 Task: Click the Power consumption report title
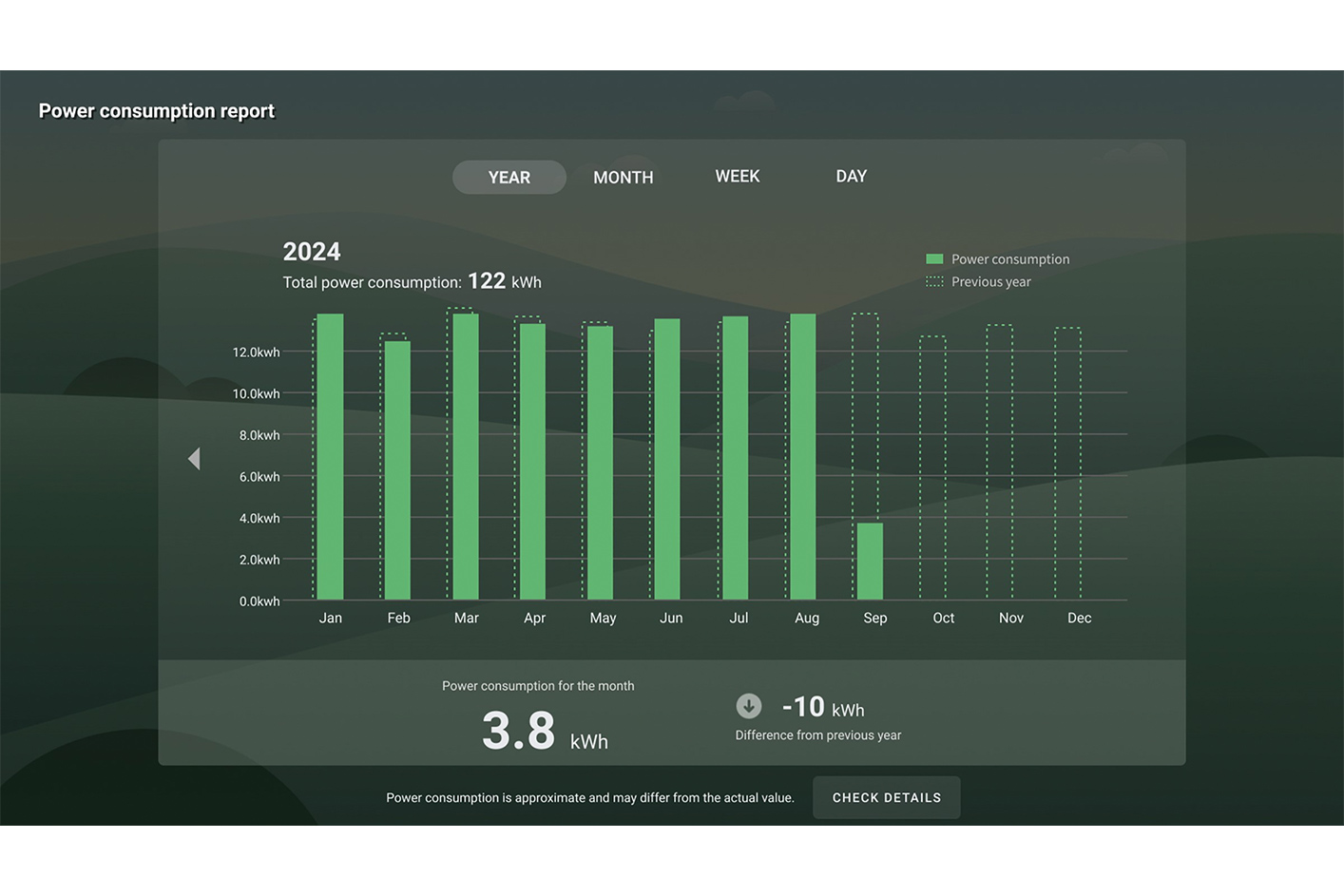click(157, 111)
